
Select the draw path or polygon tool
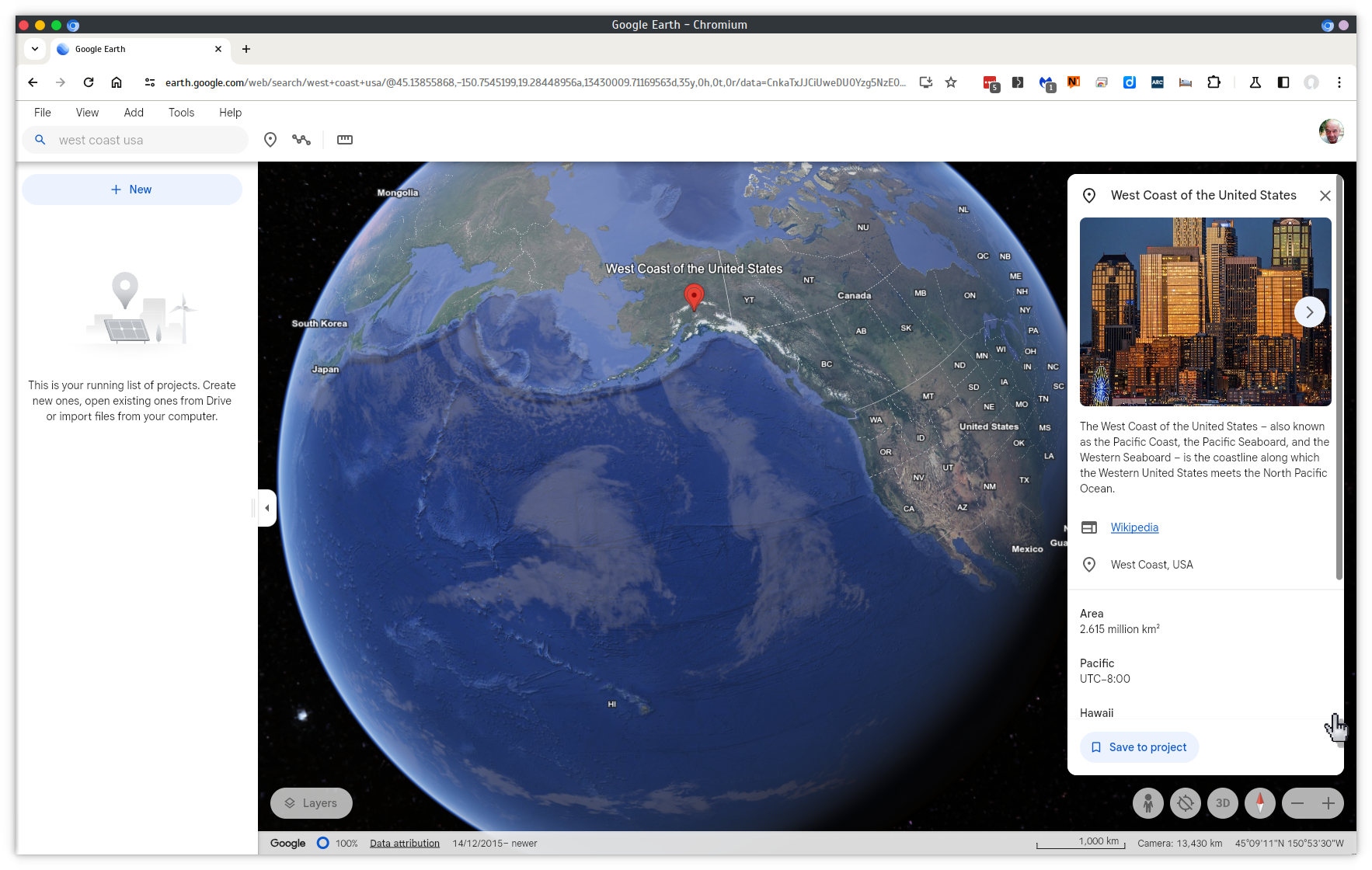[301, 140]
